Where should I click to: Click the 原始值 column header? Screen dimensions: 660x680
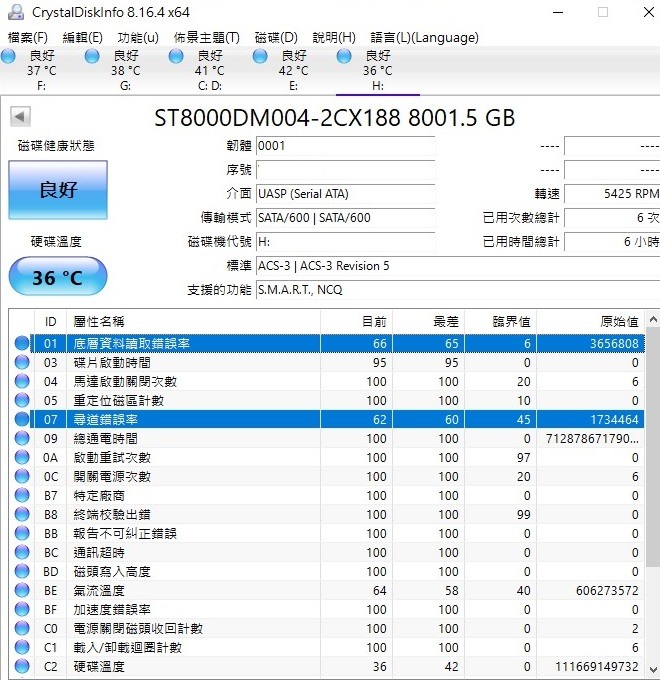click(591, 321)
